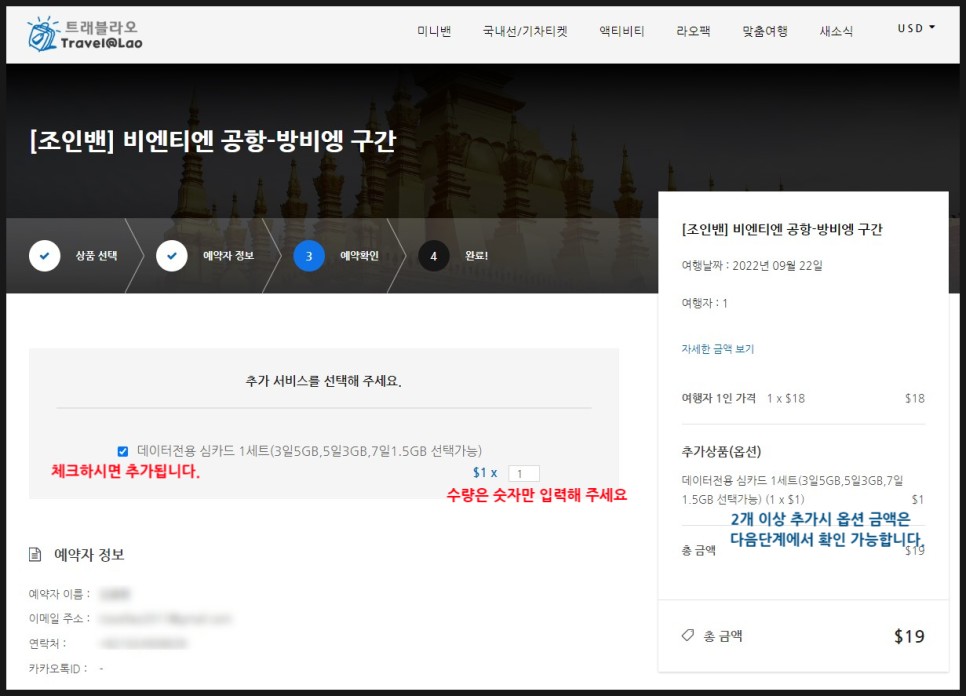Screen dimensions: 966x696
Task: Click the document icon beside 예약자 정보
Action: 36,555
